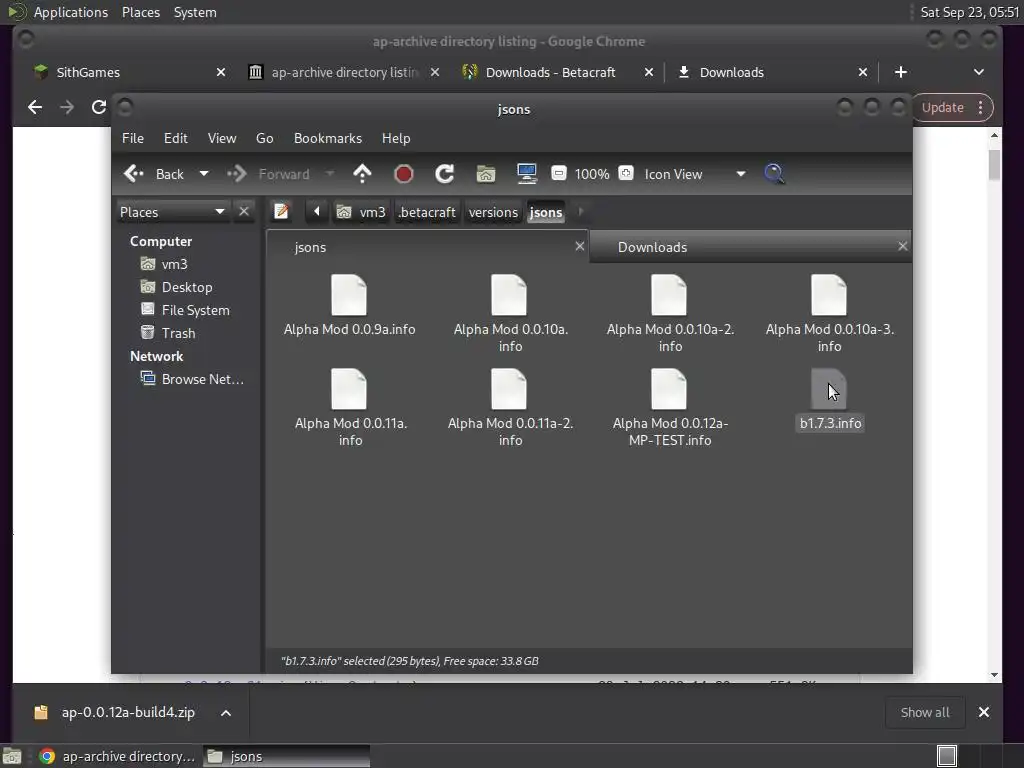Click Chrome back navigation arrow

(x=35, y=107)
